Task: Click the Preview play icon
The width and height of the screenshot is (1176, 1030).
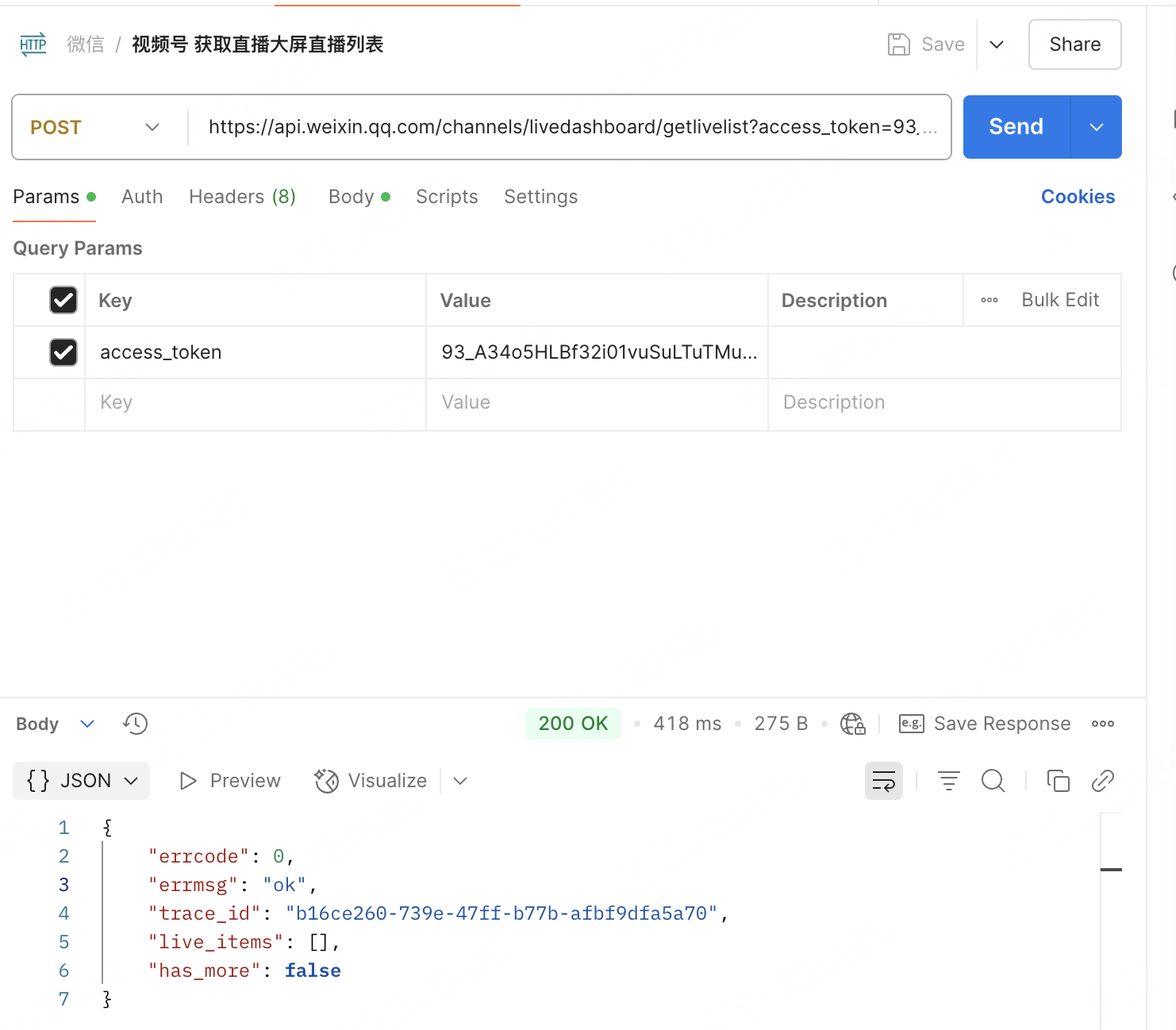Action: [x=188, y=781]
